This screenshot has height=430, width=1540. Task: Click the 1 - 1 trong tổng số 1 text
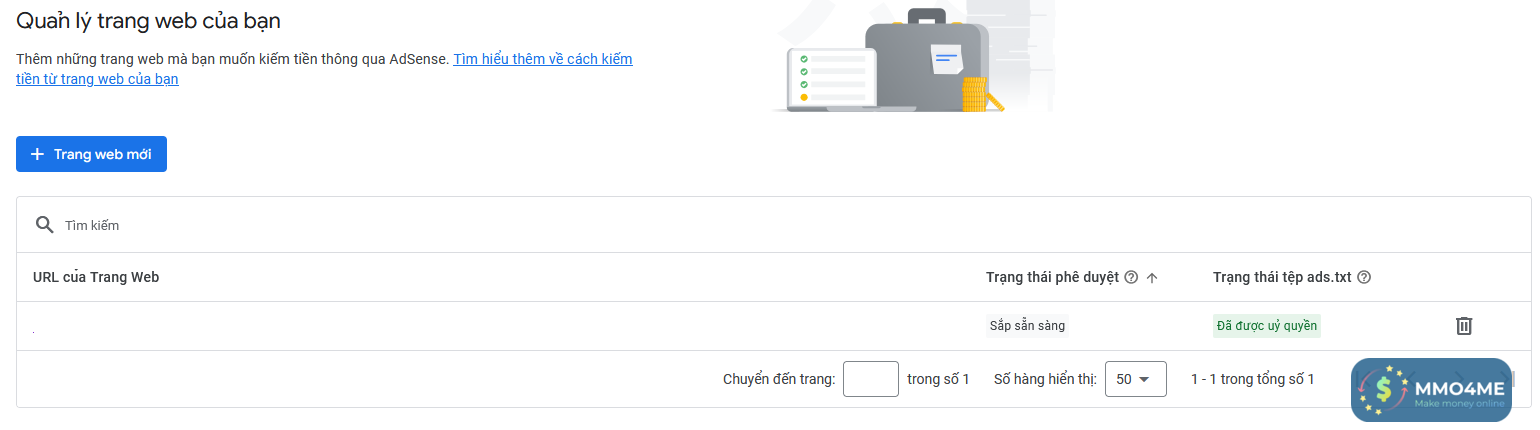pyautogui.click(x=1252, y=379)
